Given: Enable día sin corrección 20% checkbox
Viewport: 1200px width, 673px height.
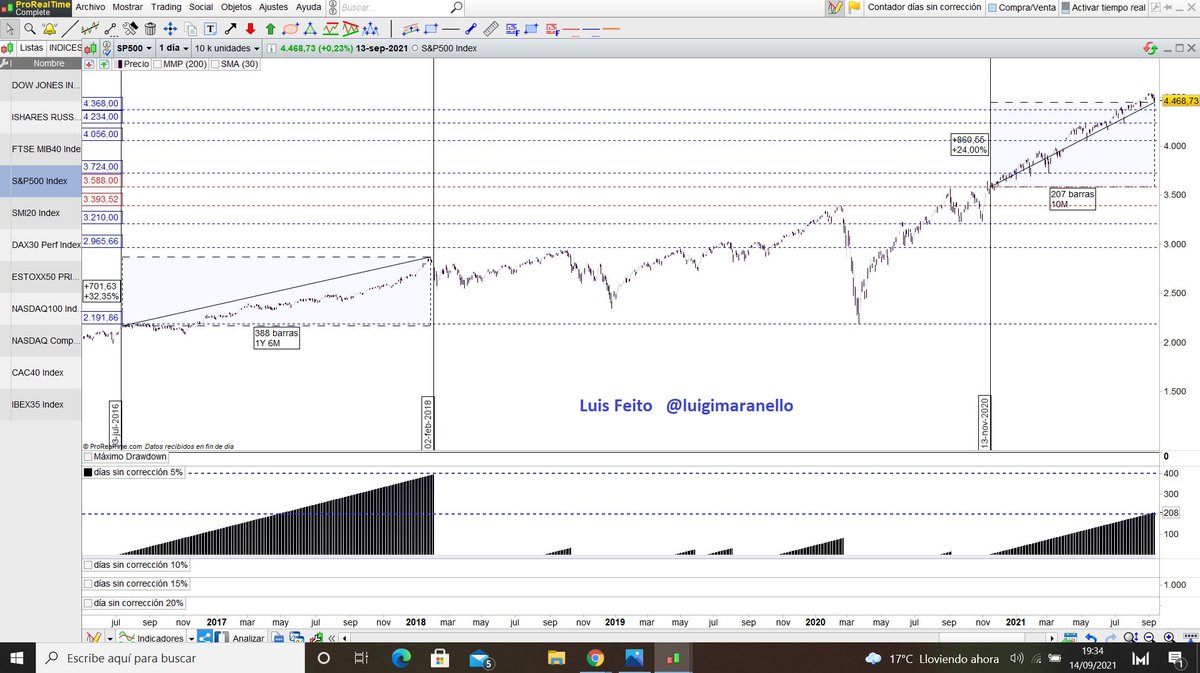Looking at the screenshot, I should coord(88,603).
